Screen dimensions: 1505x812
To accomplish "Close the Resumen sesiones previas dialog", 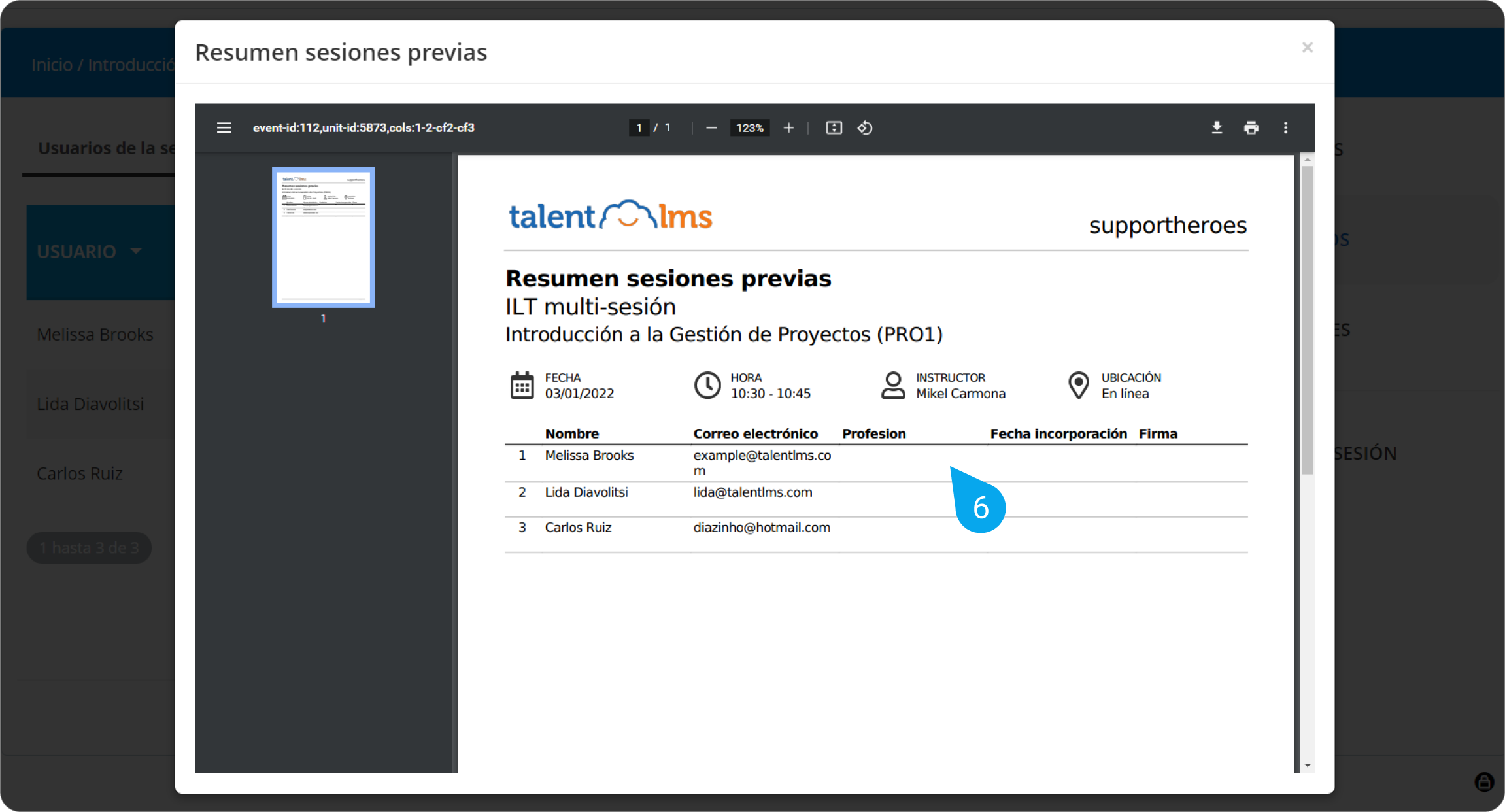I will (x=1307, y=47).
